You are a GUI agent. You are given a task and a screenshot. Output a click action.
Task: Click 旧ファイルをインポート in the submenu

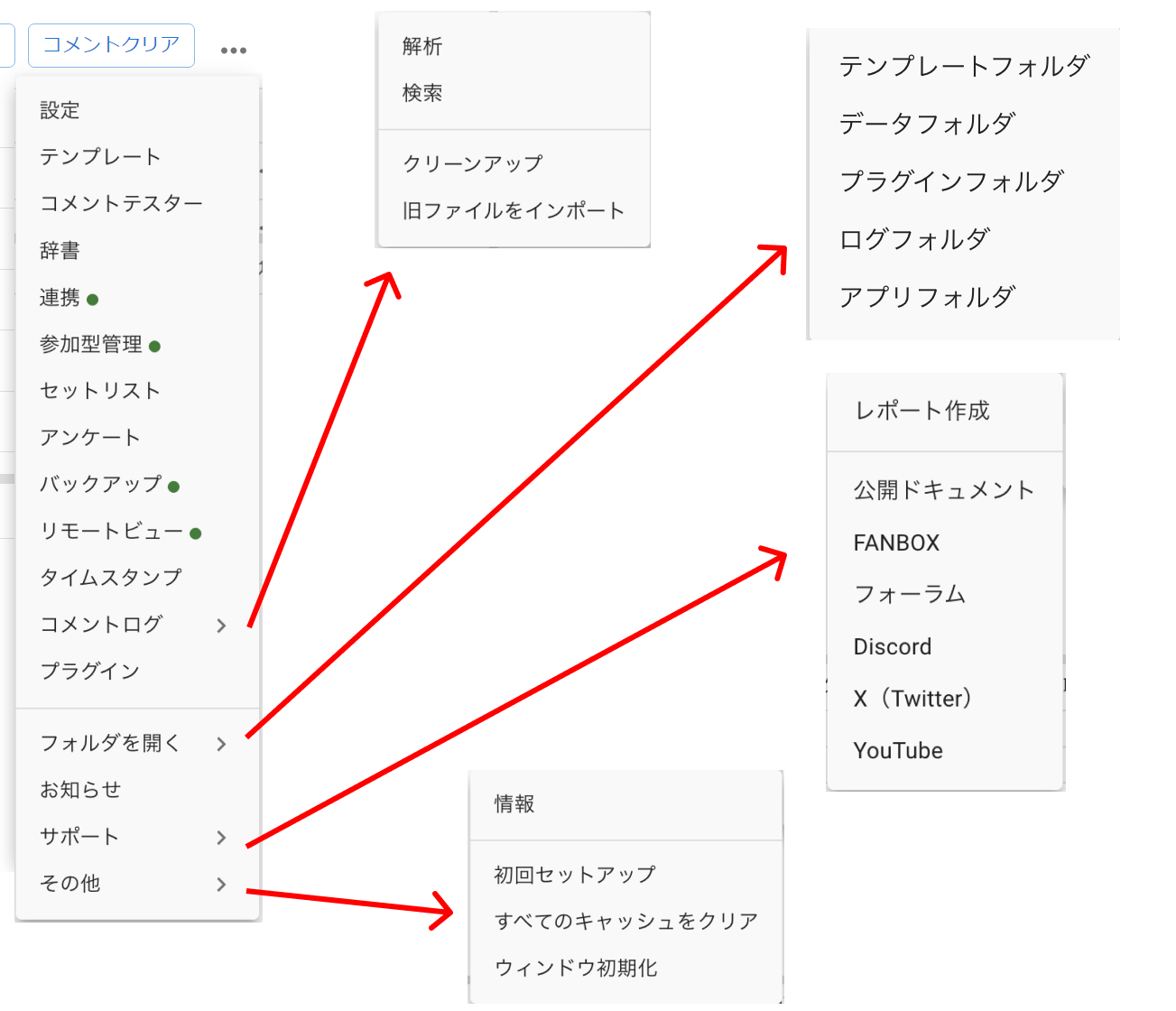point(514,211)
